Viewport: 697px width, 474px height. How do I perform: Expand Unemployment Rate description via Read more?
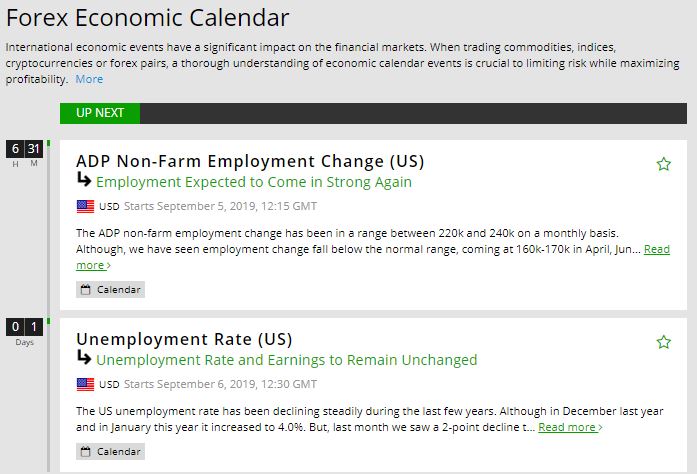click(570, 427)
